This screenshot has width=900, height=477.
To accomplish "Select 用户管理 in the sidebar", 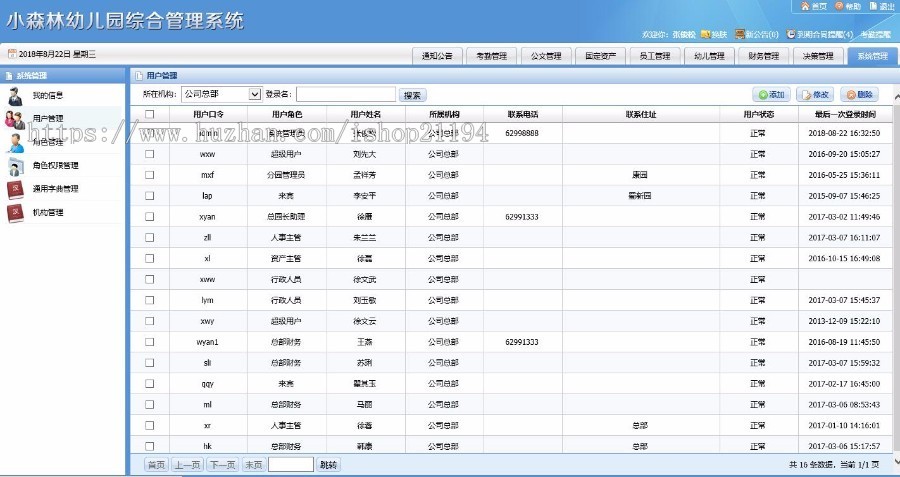I will point(48,119).
